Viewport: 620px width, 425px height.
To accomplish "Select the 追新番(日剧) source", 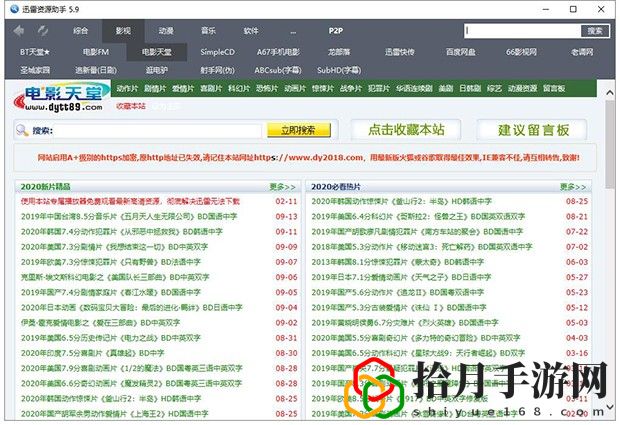I will pyautogui.click(x=96, y=70).
